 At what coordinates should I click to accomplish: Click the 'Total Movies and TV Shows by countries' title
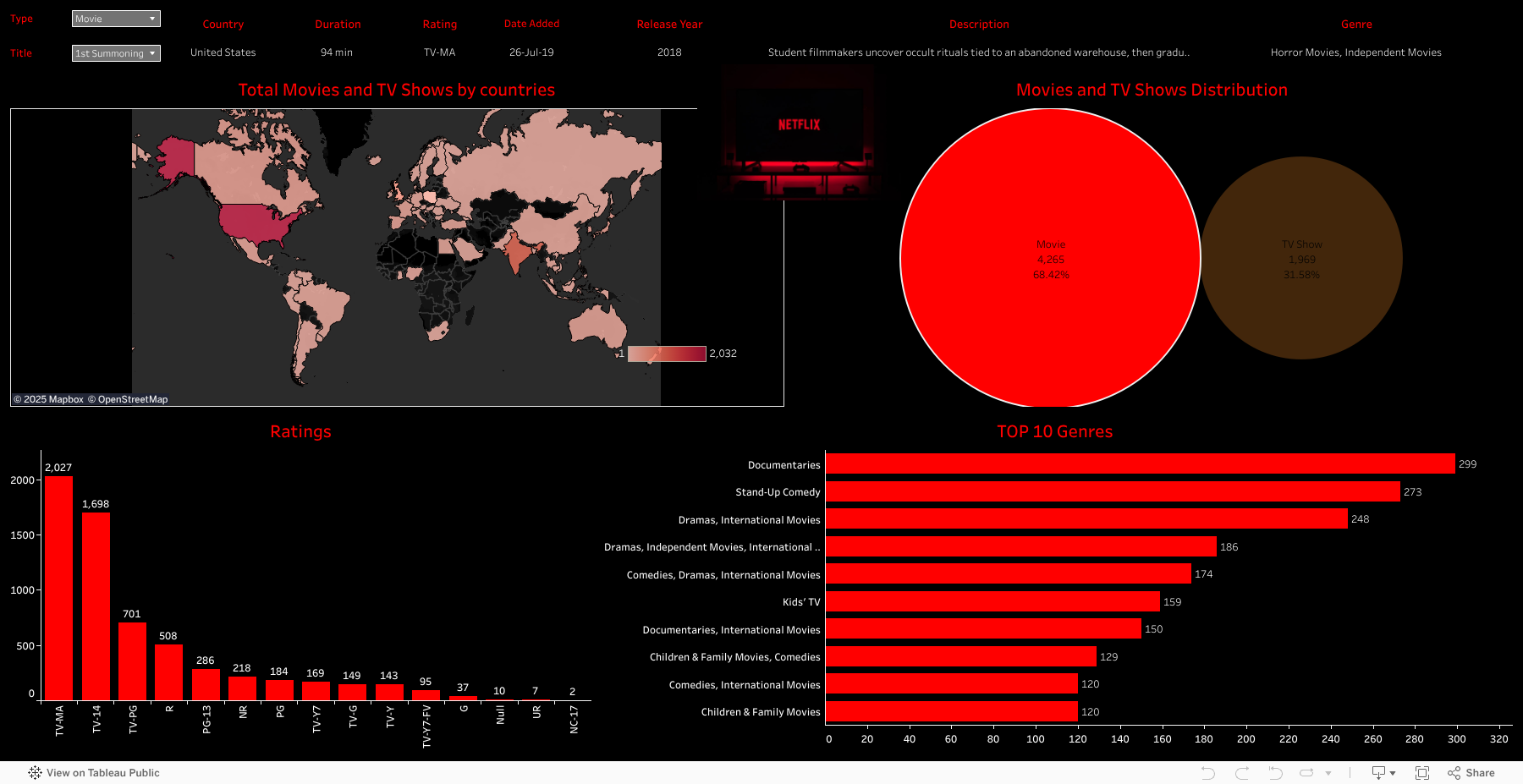397,90
